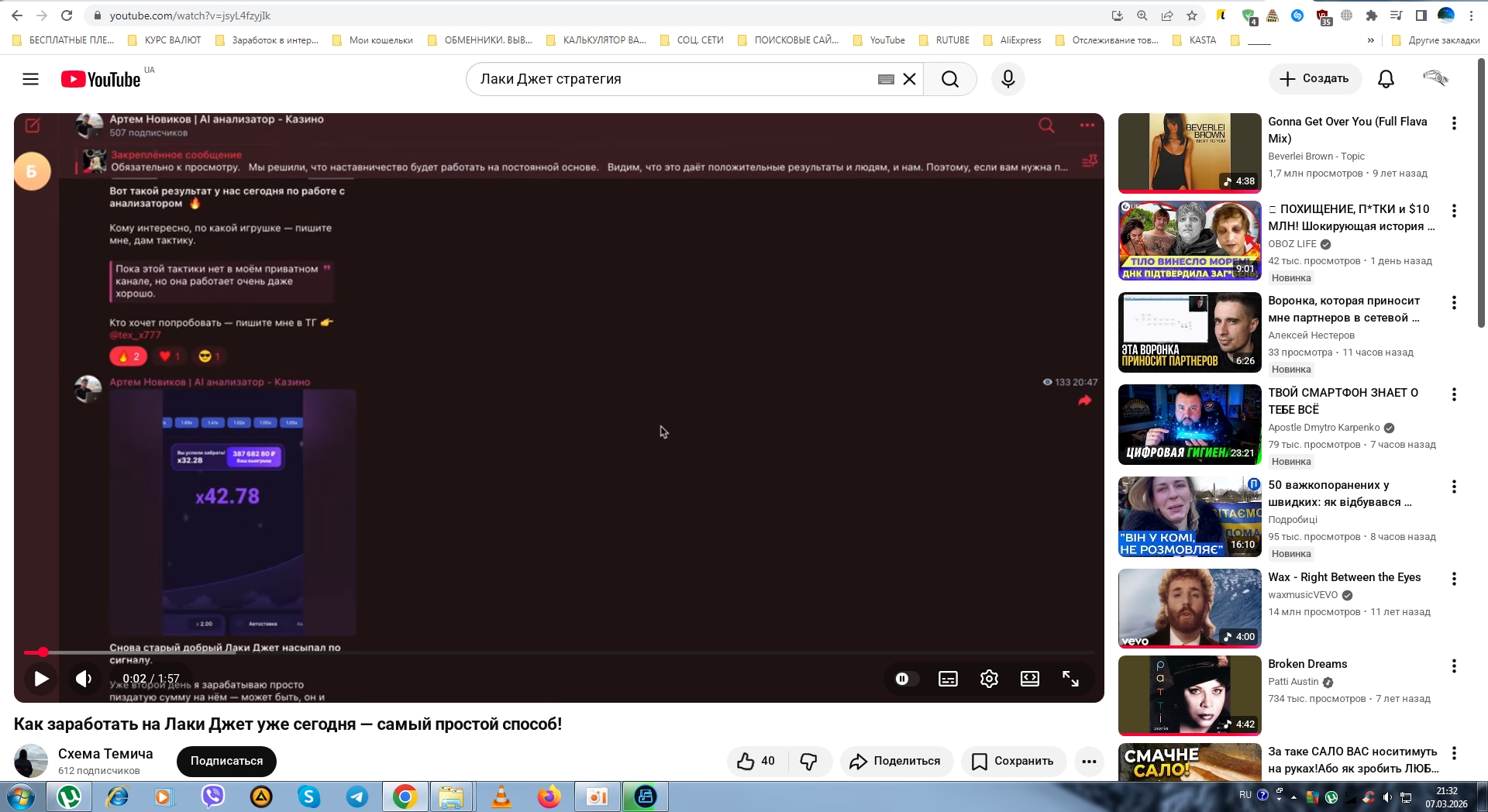The width and height of the screenshot is (1488, 812).
Task: Open Wax Right Between the Eyes title
Action: pos(1344,577)
